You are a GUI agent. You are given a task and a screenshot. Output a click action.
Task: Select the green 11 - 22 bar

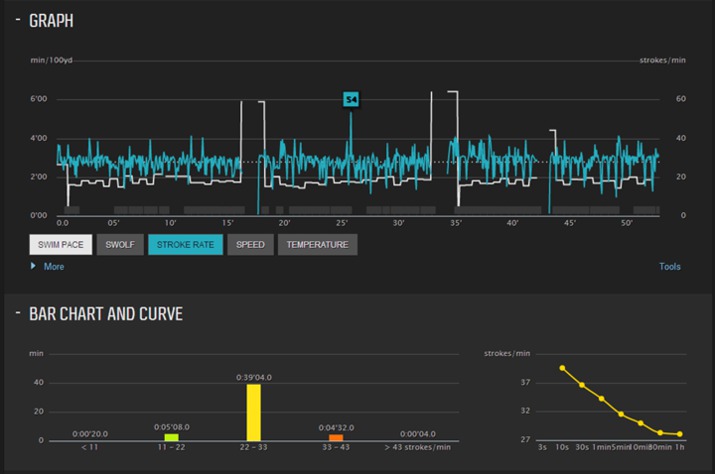coord(171,437)
